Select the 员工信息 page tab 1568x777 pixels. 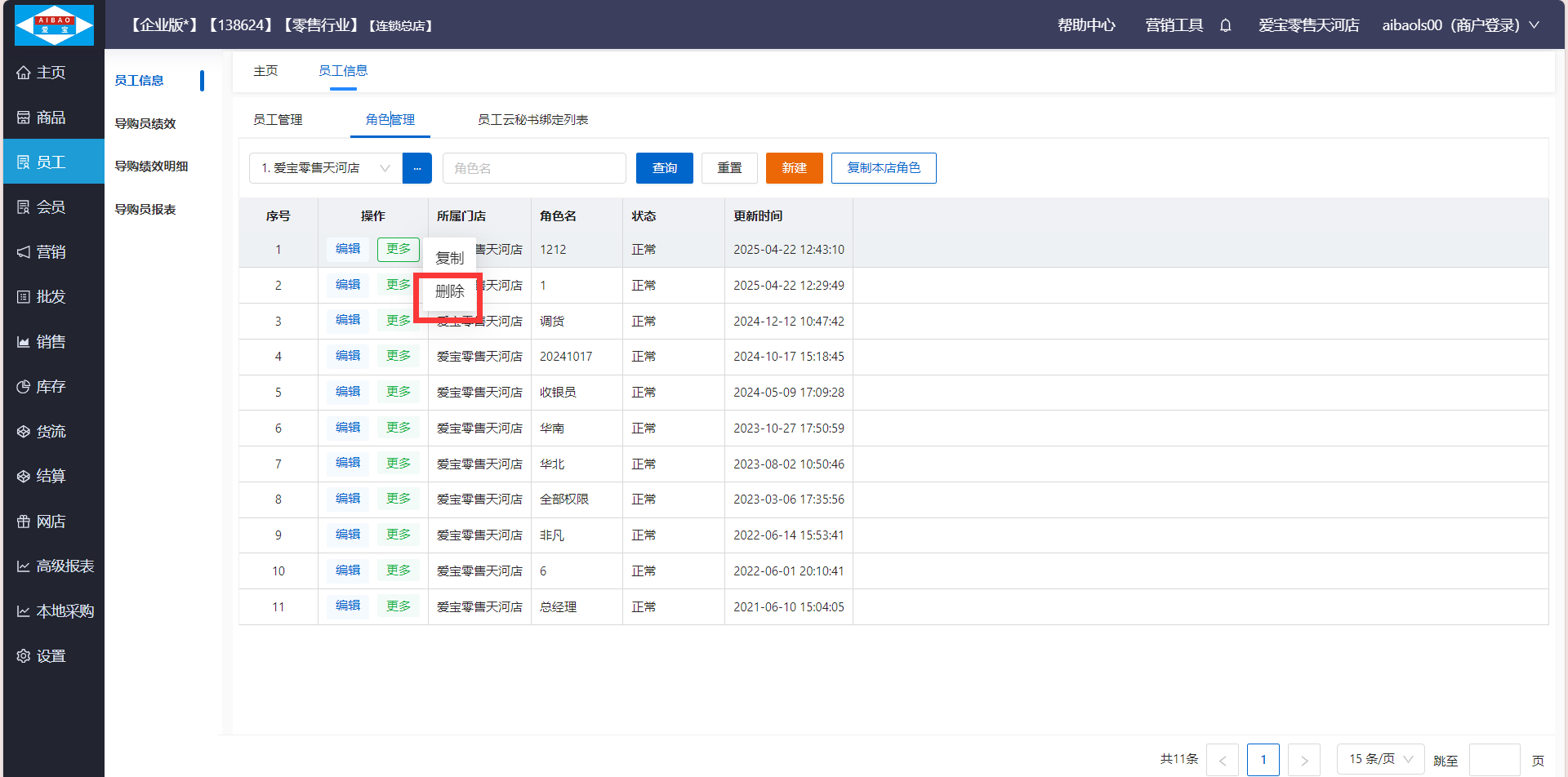pyautogui.click(x=343, y=71)
